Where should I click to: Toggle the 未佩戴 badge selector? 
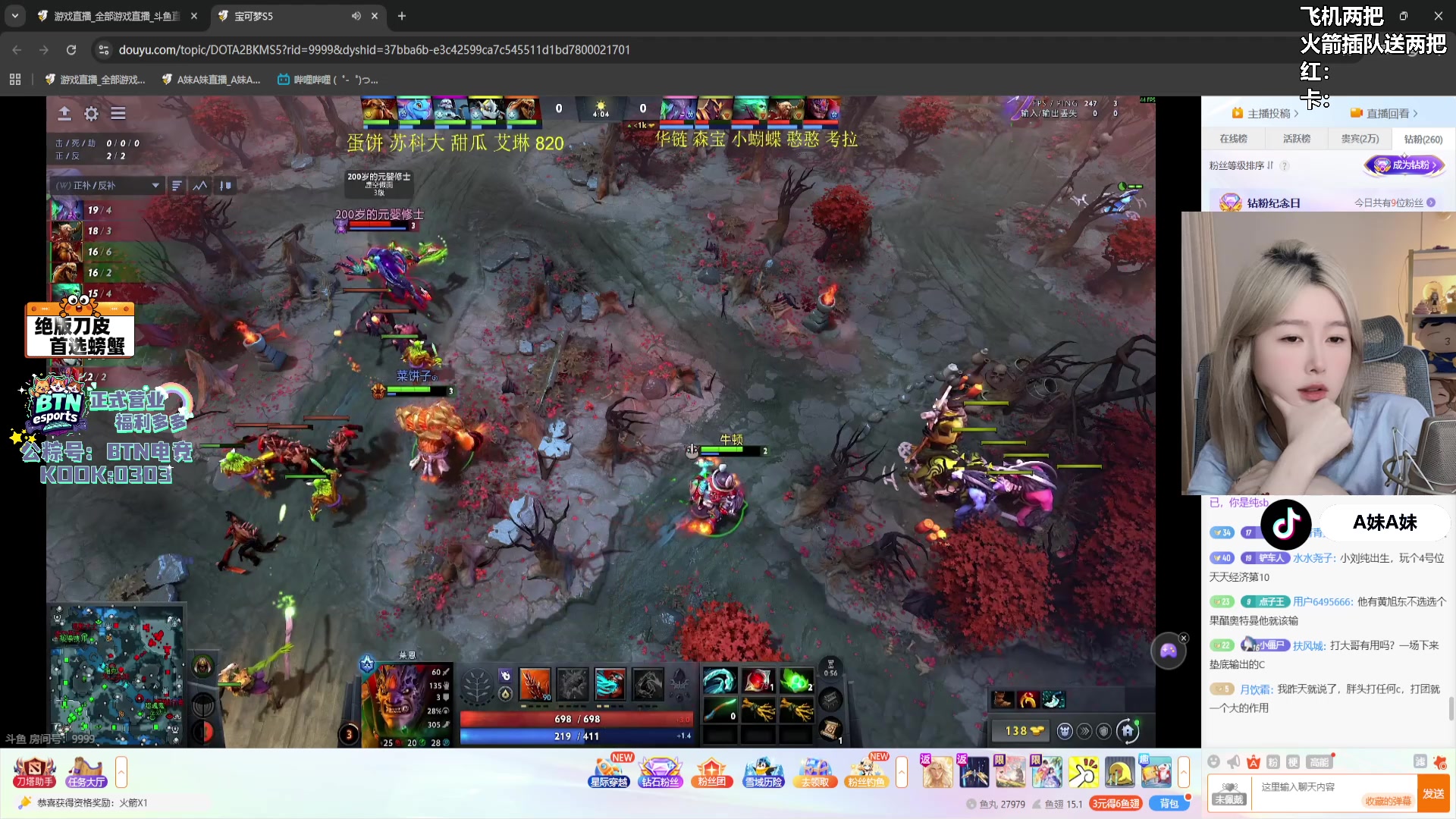pyautogui.click(x=1229, y=793)
